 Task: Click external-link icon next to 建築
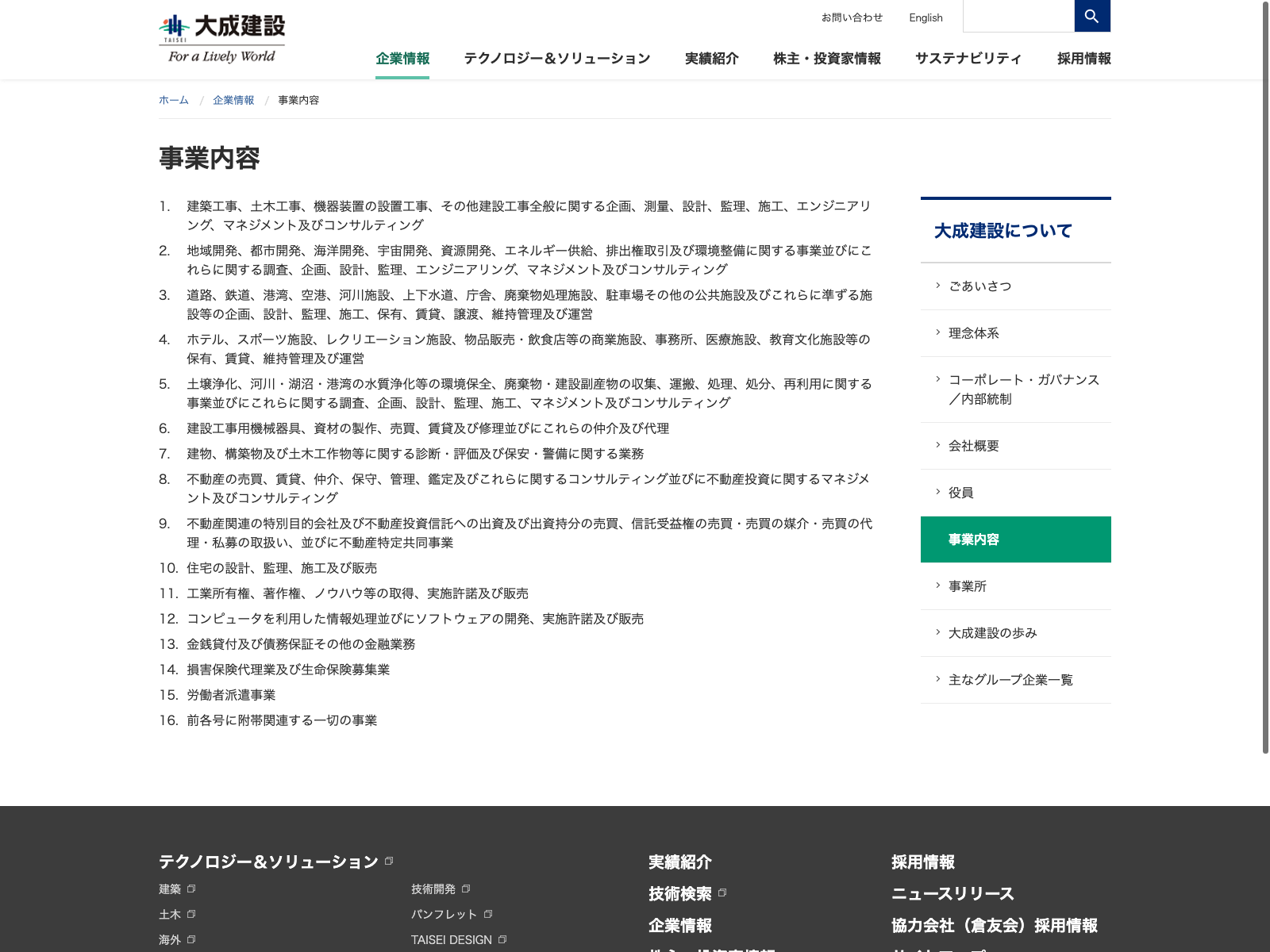click(x=191, y=889)
